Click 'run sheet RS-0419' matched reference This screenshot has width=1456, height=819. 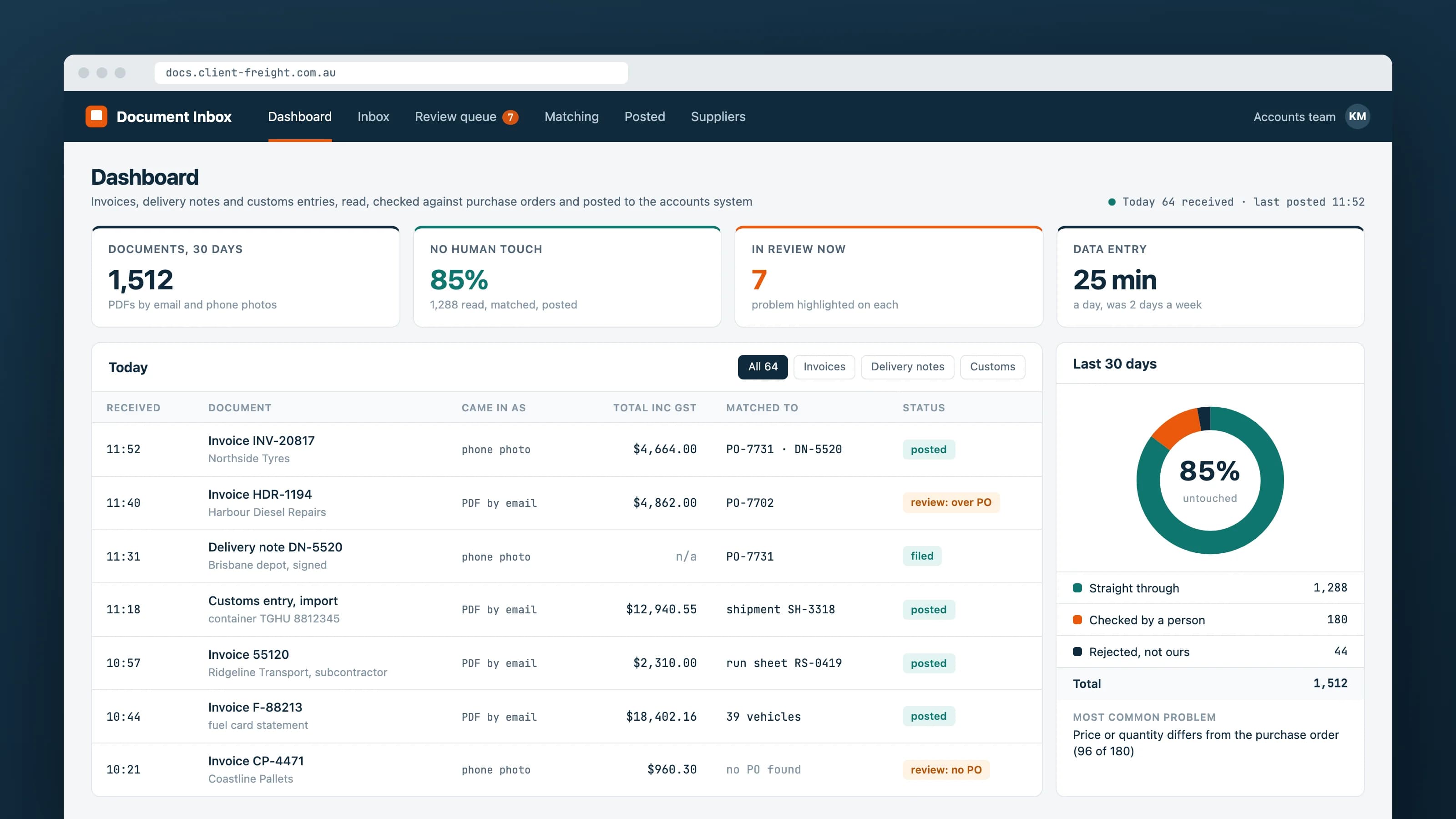tap(784, 663)
